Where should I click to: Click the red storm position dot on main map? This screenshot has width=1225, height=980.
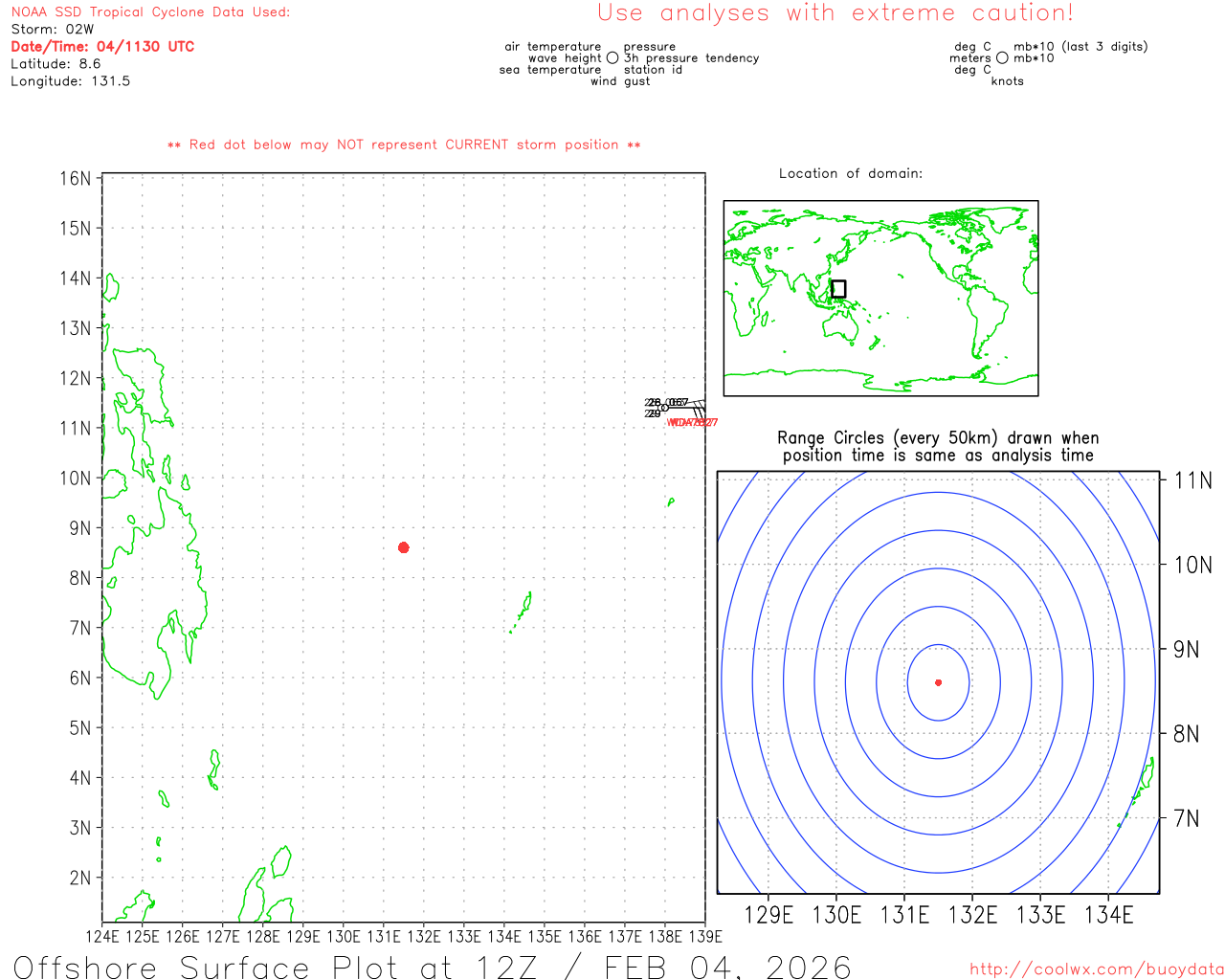coord(404,547)
